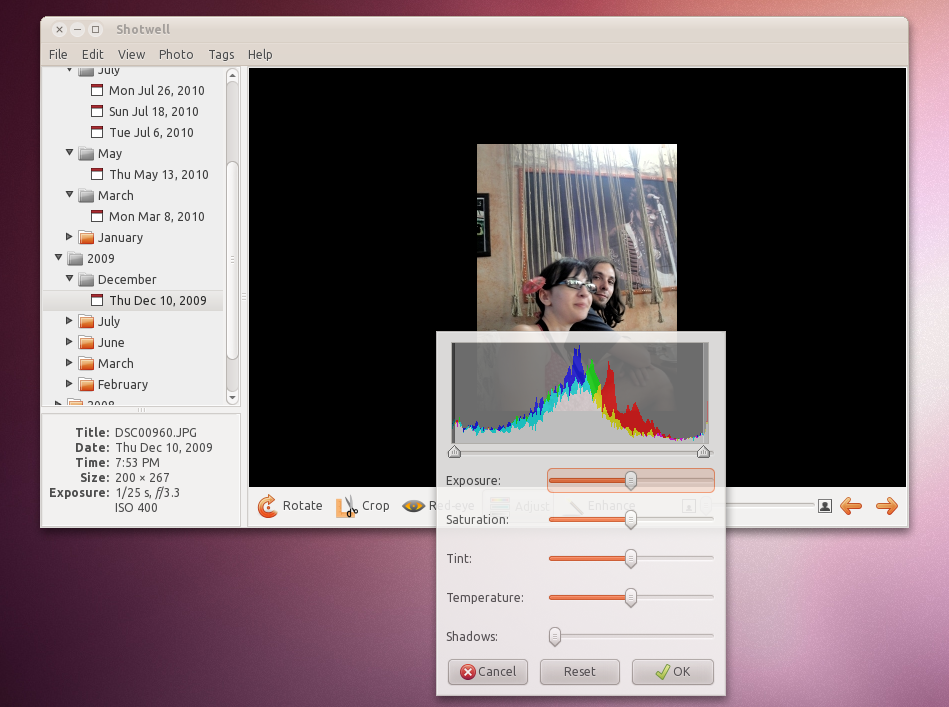Click the 2009 folder icon

(x=75, y=258)
